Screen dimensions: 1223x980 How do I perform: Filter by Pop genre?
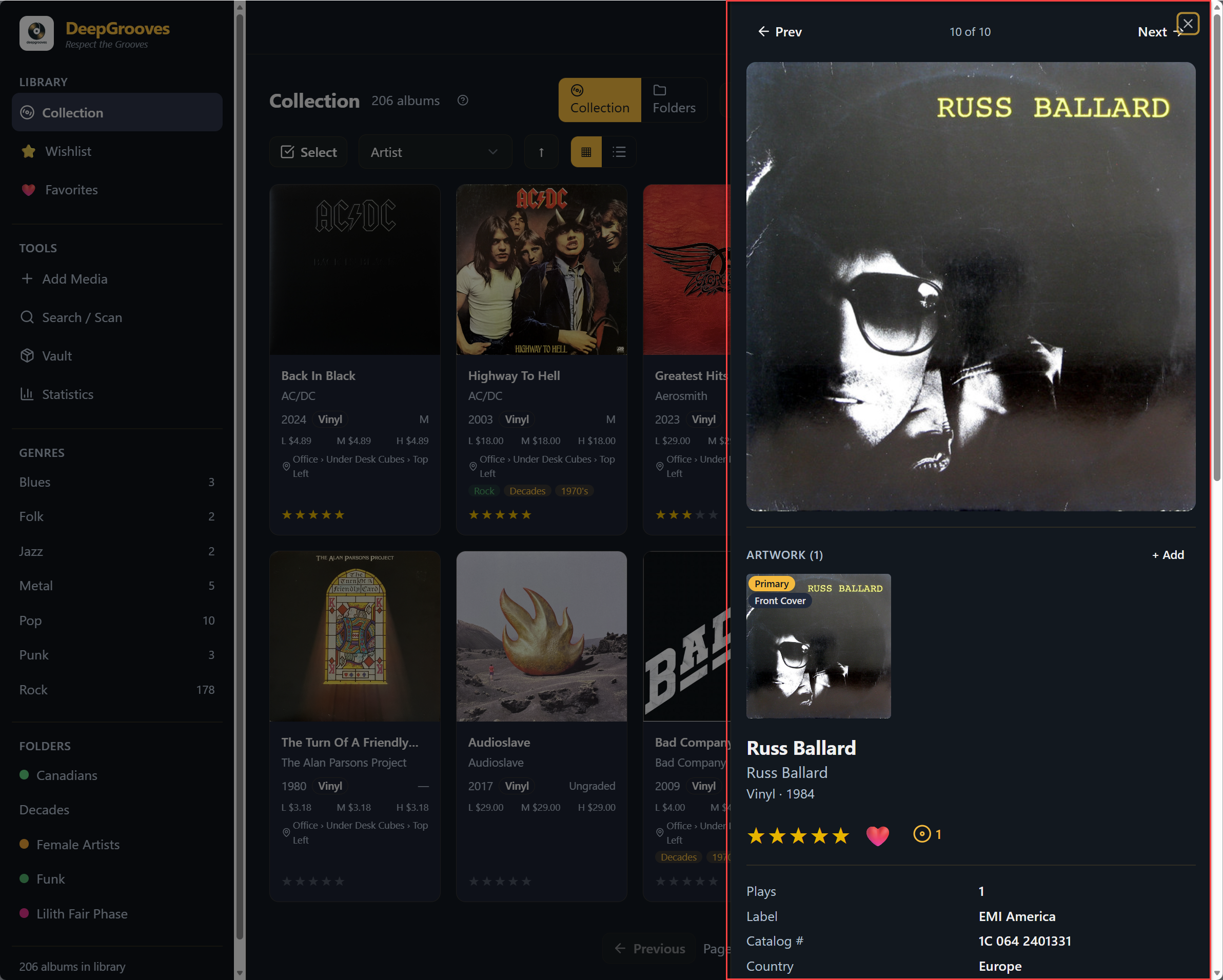point(117,620)
